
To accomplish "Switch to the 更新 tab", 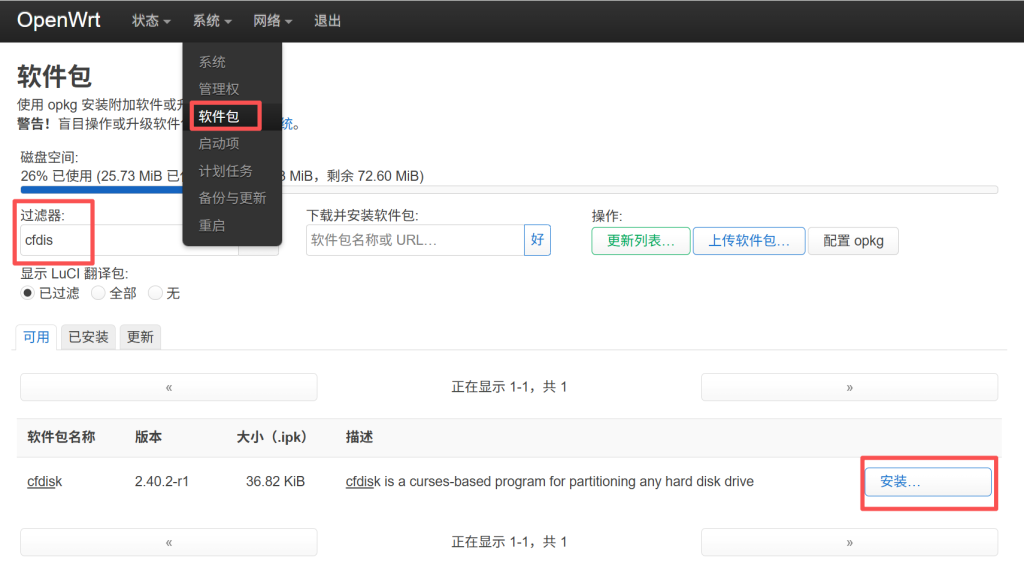I will [x=140, y=337].
